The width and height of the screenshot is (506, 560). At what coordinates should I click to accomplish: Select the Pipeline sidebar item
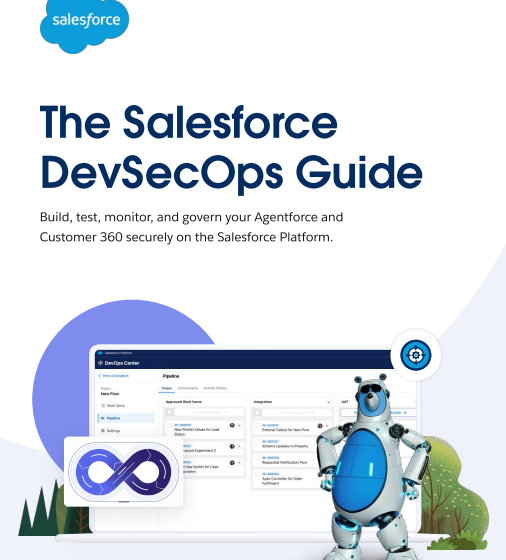tap(126, 418)
